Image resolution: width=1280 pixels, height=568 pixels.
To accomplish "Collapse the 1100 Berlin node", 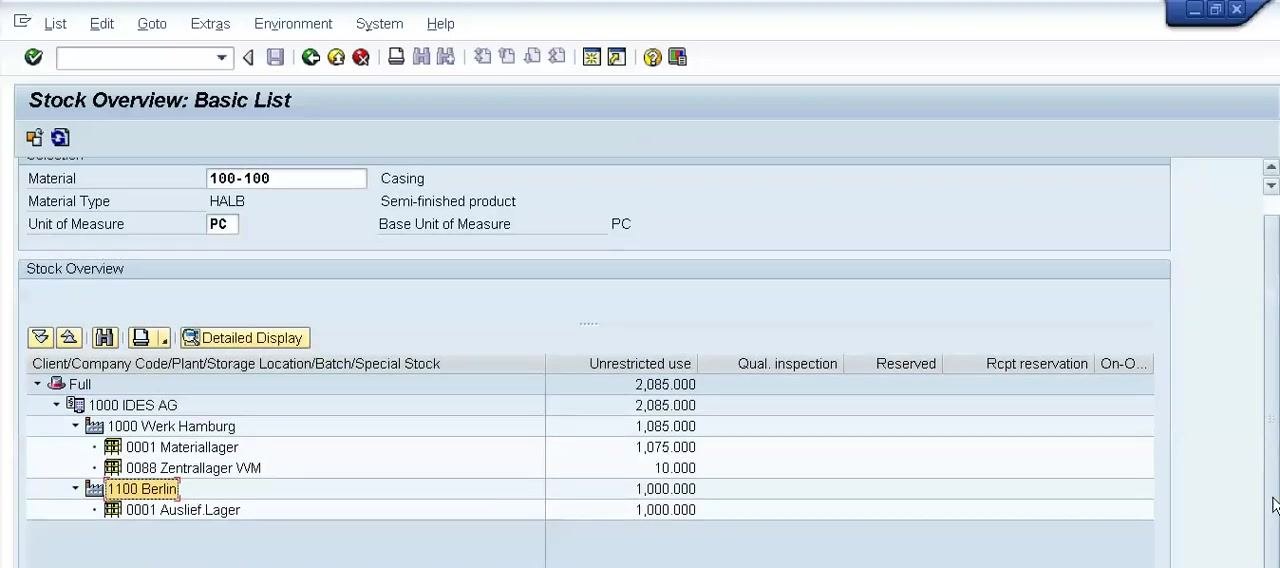I will click(x=75, y=489).
